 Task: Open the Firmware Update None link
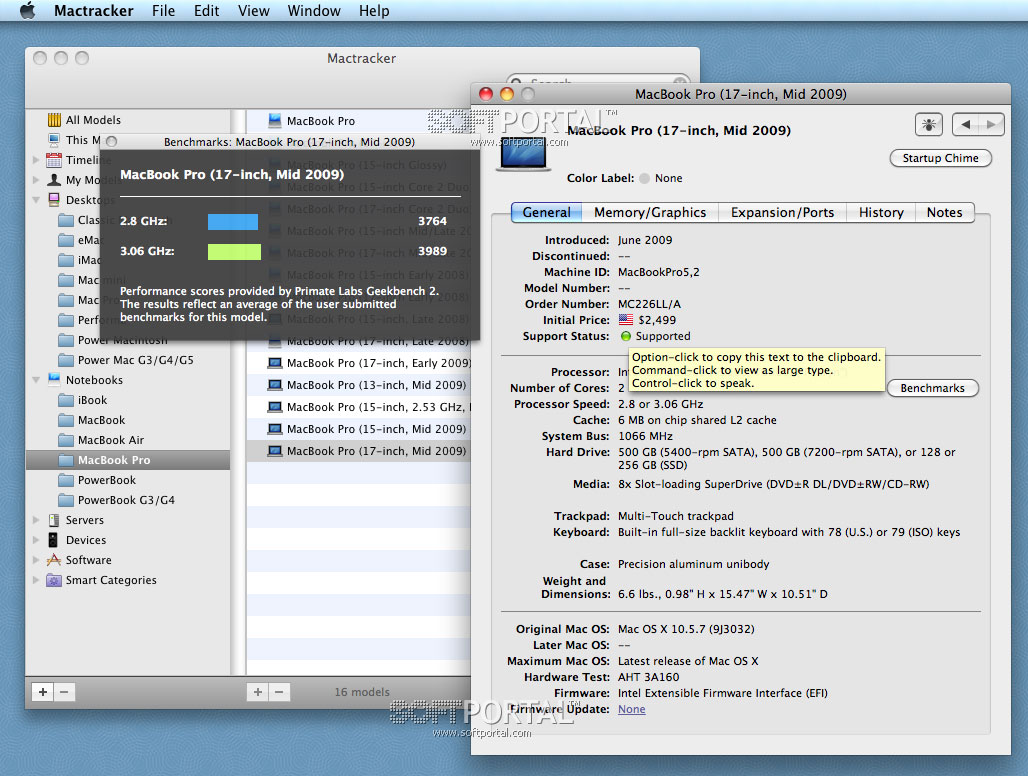pos(631,709)
